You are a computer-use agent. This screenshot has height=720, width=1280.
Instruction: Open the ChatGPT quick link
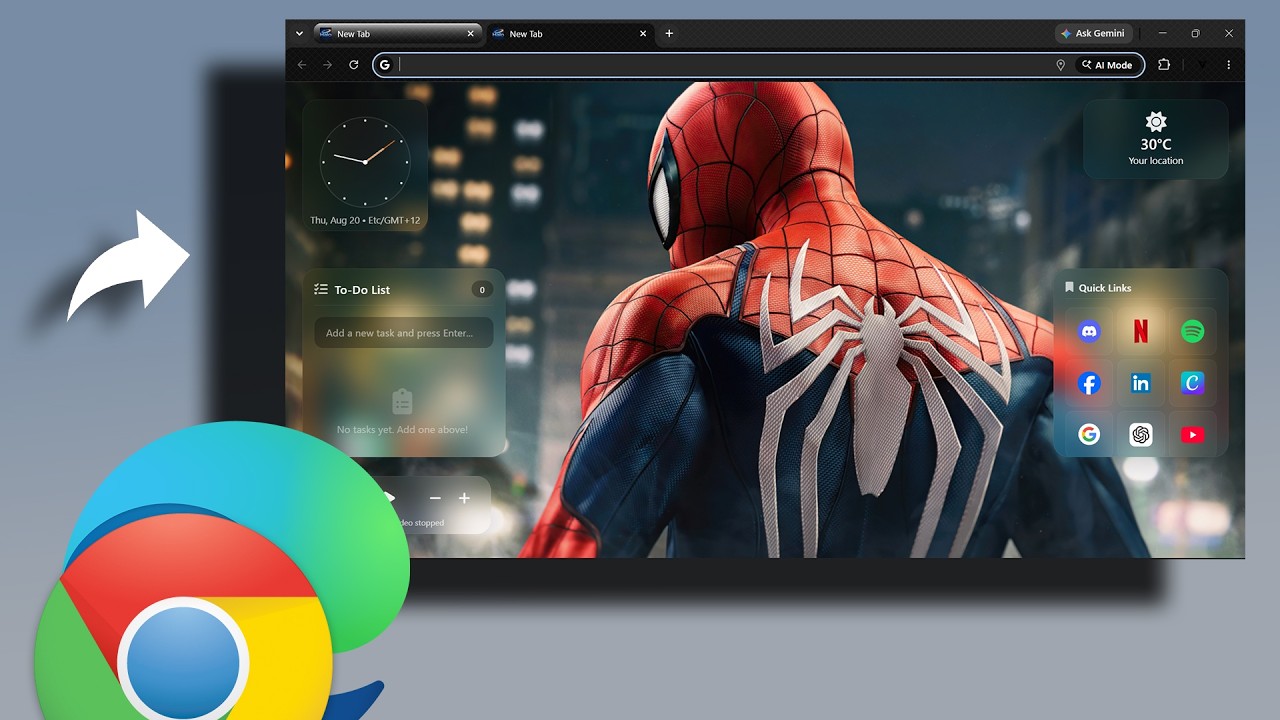pyautogui.click(x=1140, y=434)
